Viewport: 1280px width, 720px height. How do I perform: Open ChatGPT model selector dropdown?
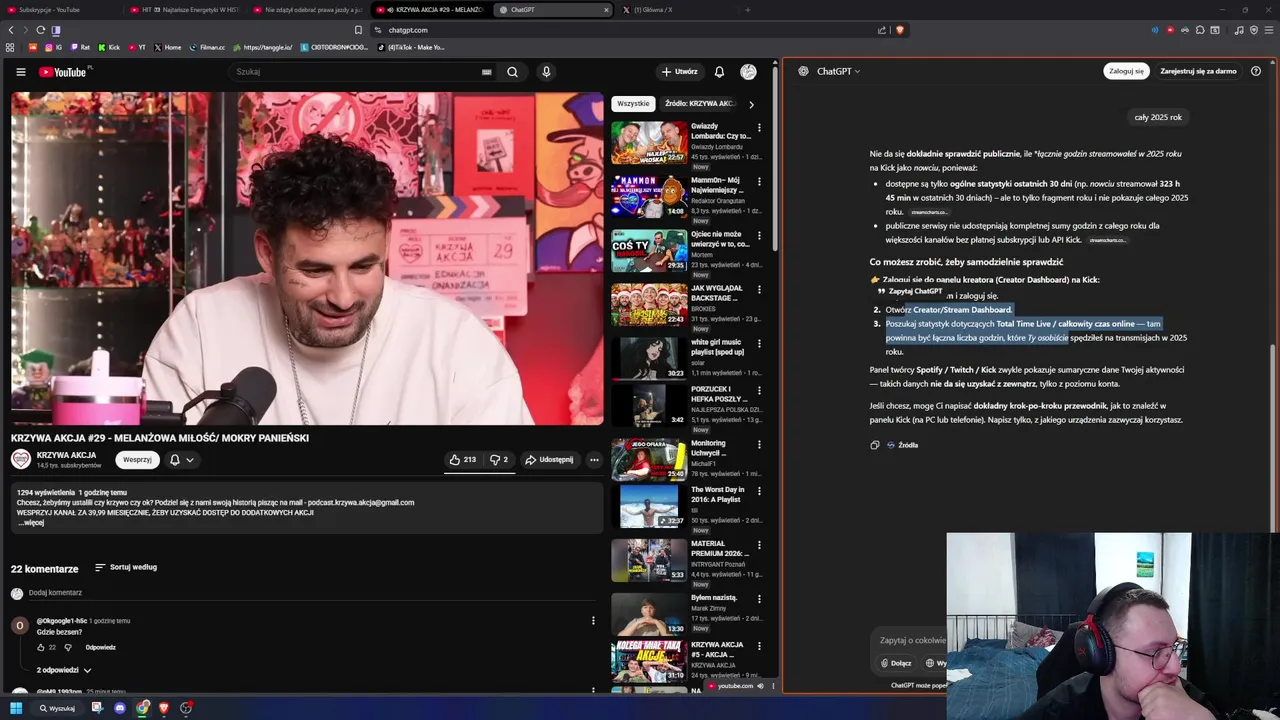pyautogui.click(x=838, y=71)
